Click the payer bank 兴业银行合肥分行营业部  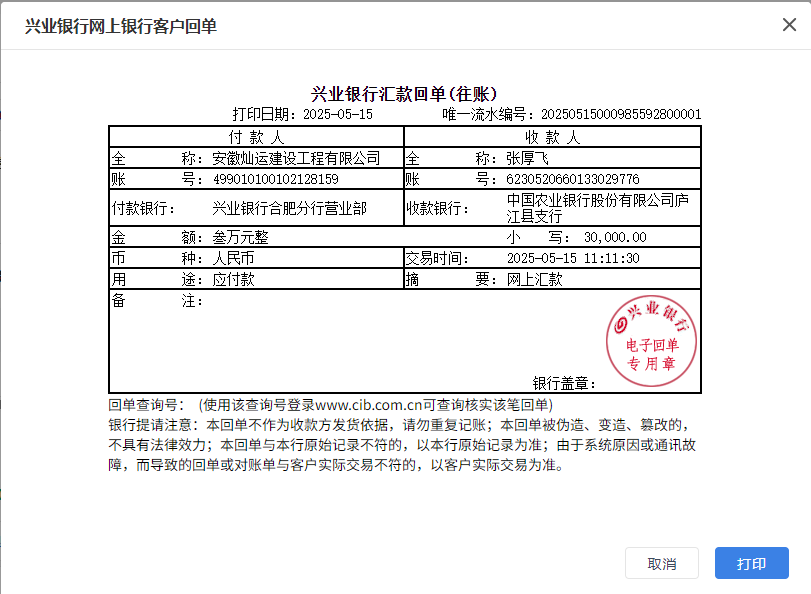point(290,209)
